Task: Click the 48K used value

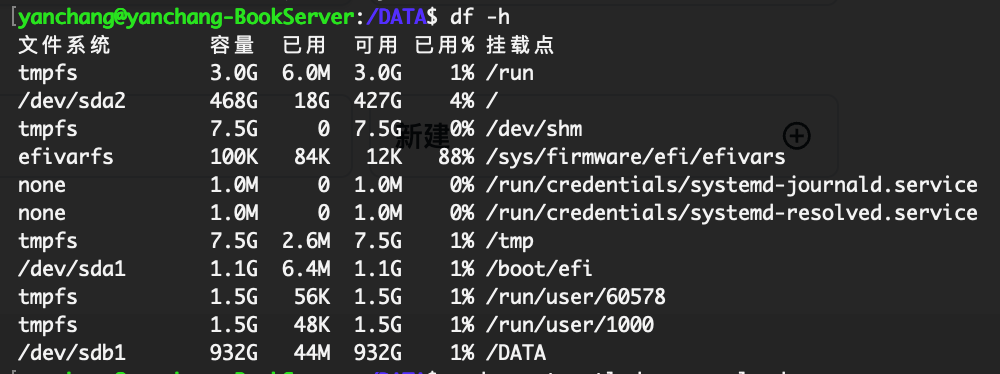Action: [312, 325]
